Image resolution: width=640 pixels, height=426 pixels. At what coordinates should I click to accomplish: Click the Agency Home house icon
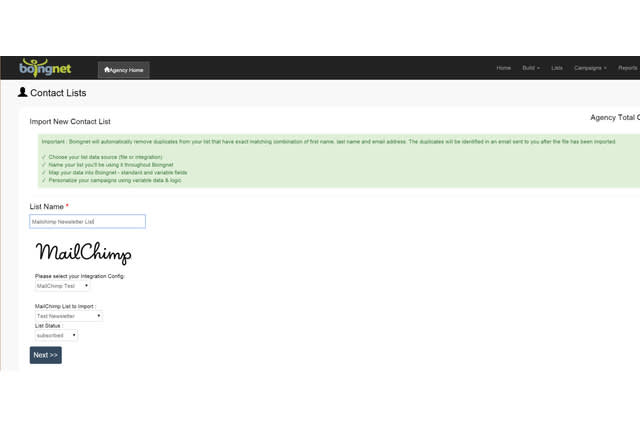pyautogui.click(x=106, y=70)
